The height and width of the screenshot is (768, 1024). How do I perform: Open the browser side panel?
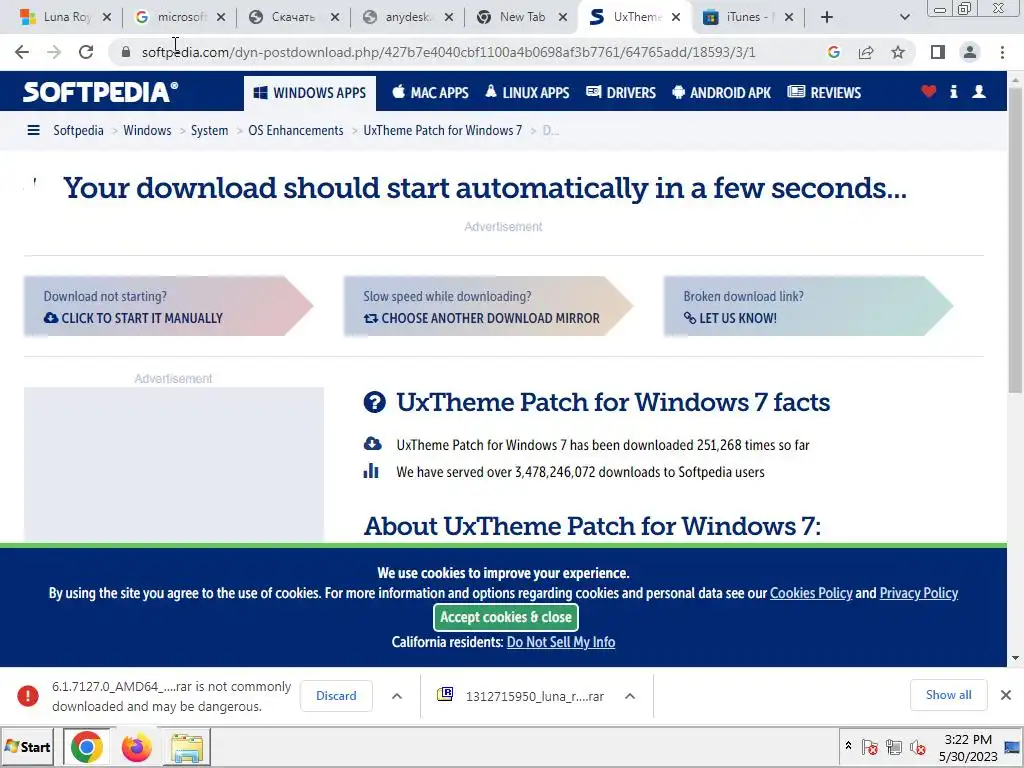coord(938,52)
